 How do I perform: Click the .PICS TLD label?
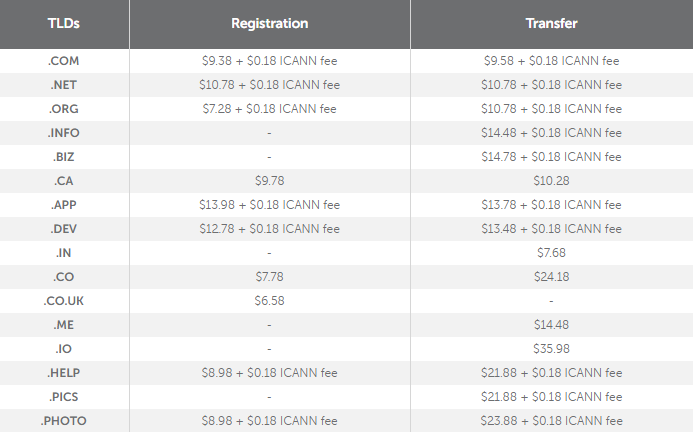coord(63,397)
